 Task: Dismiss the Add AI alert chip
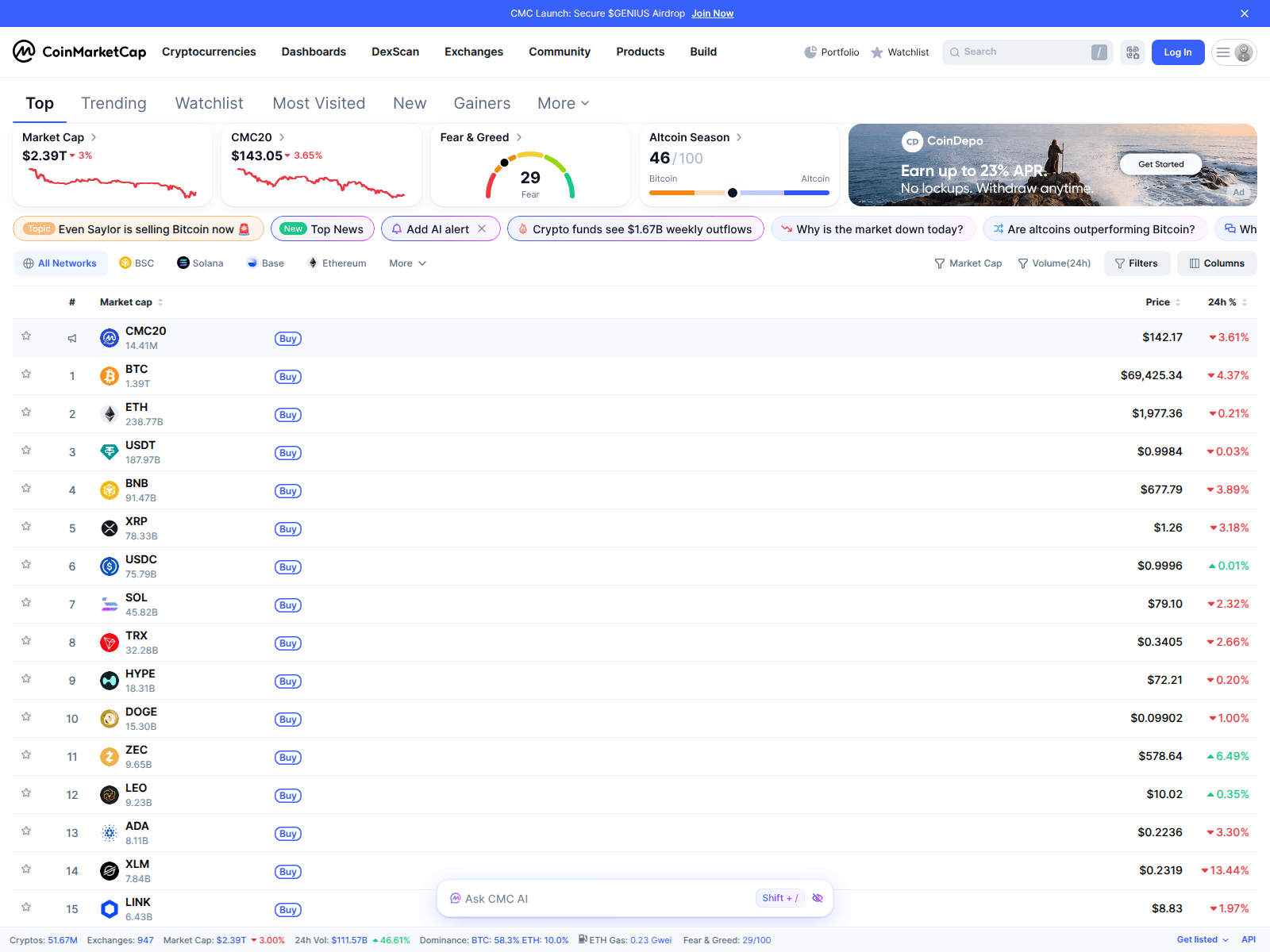tap(482, 228)
